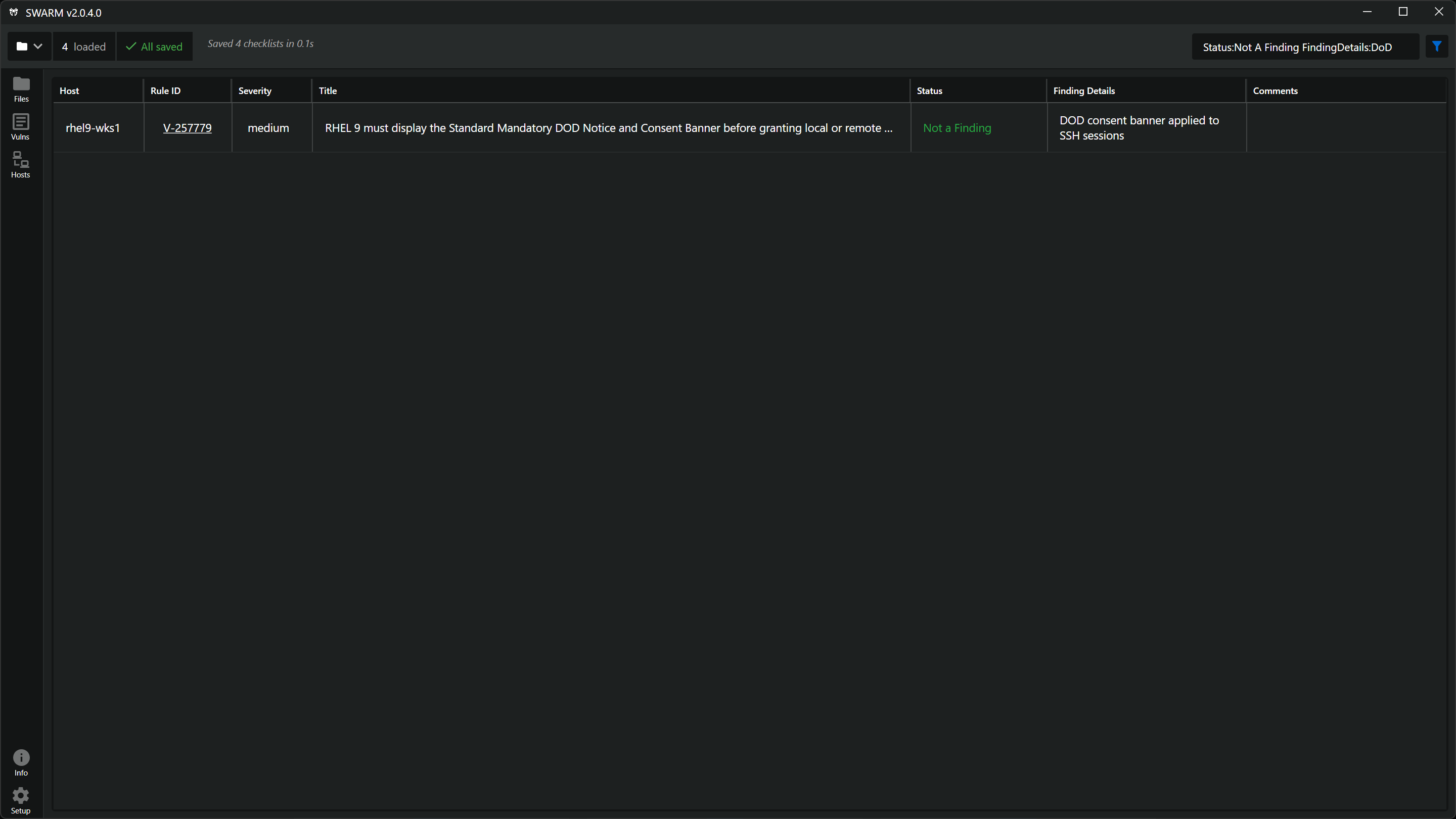
Task: Select the Finding Details column header
Action: coord(1084,90)
